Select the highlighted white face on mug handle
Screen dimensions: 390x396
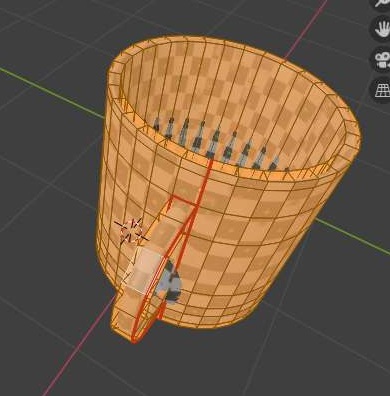[x=144, y=270]
